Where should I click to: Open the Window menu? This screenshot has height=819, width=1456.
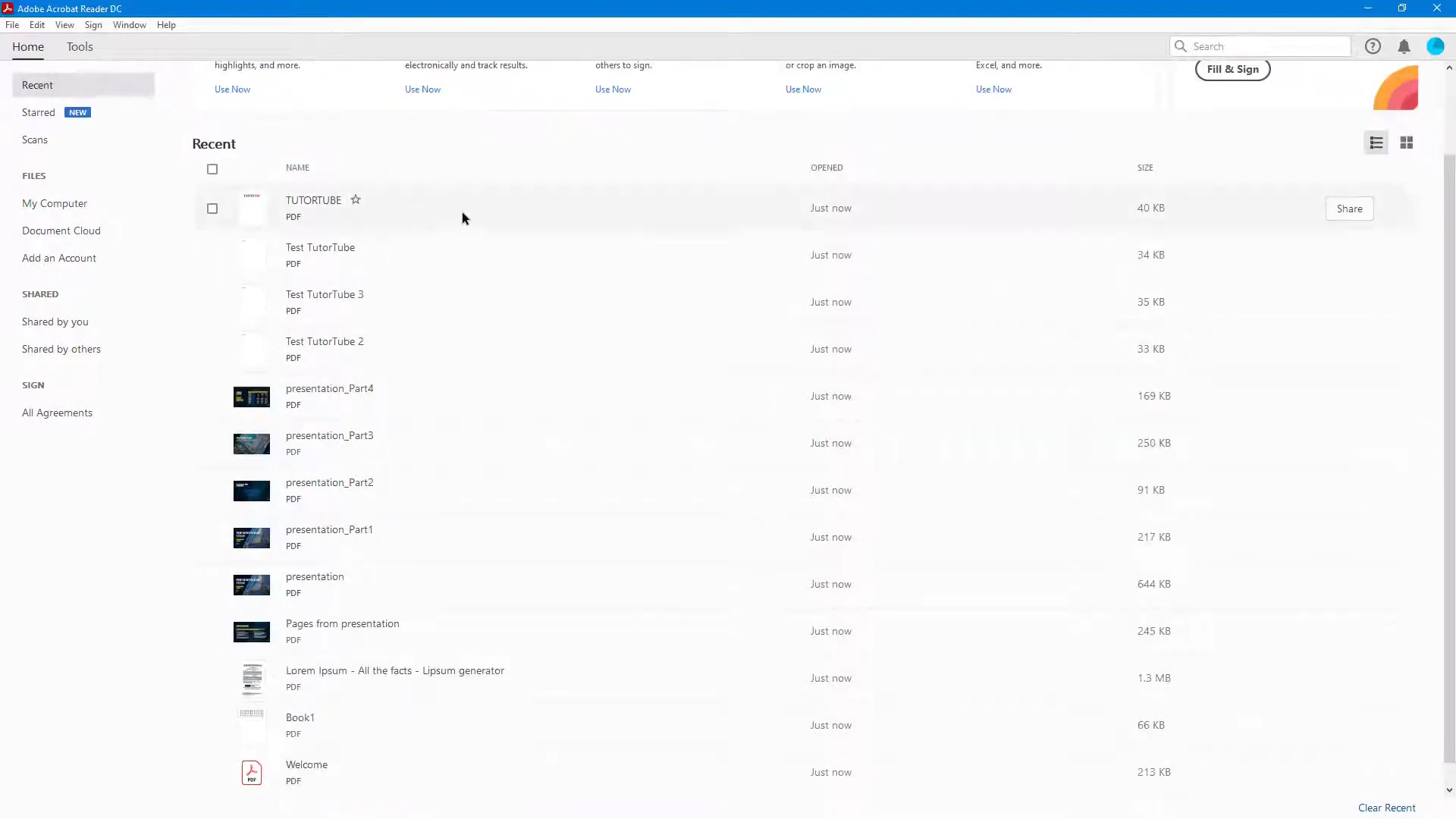(129, 25)
